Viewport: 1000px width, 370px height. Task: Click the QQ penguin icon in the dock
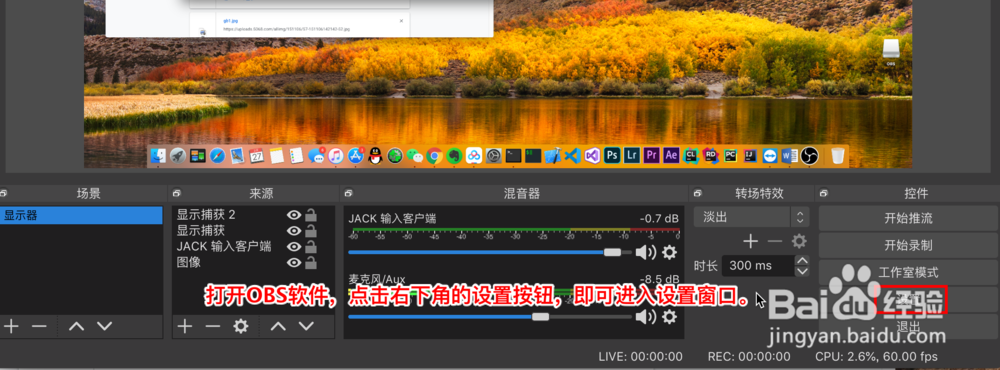375,155
